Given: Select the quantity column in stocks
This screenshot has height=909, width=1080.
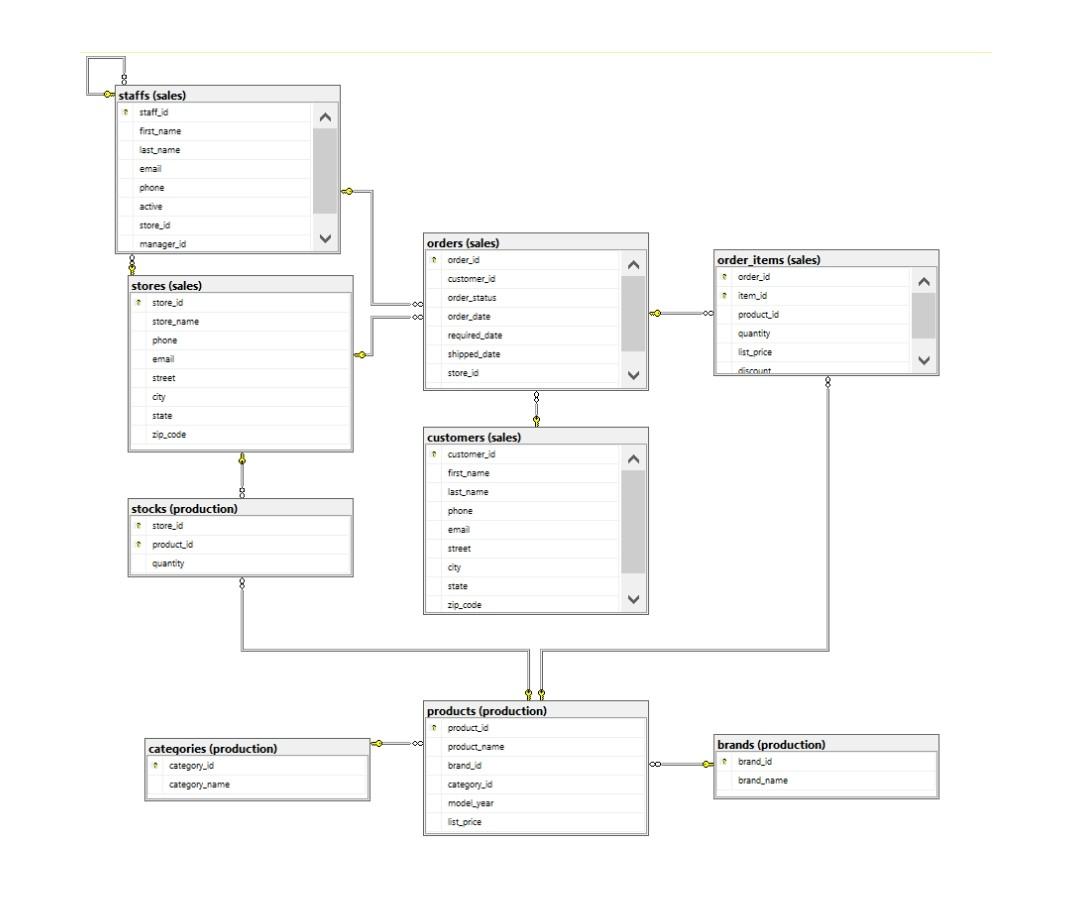Looking at the screenshot, I should (240, 563).
